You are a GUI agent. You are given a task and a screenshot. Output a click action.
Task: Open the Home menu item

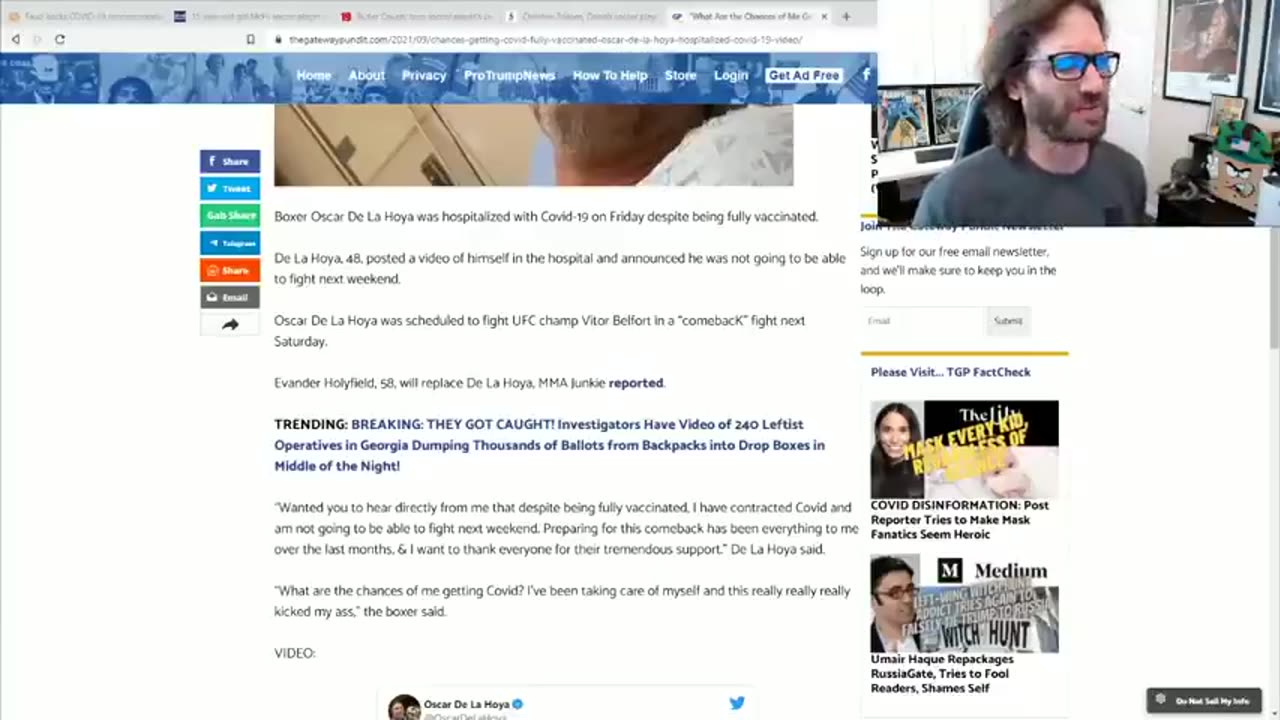point(313,75)
